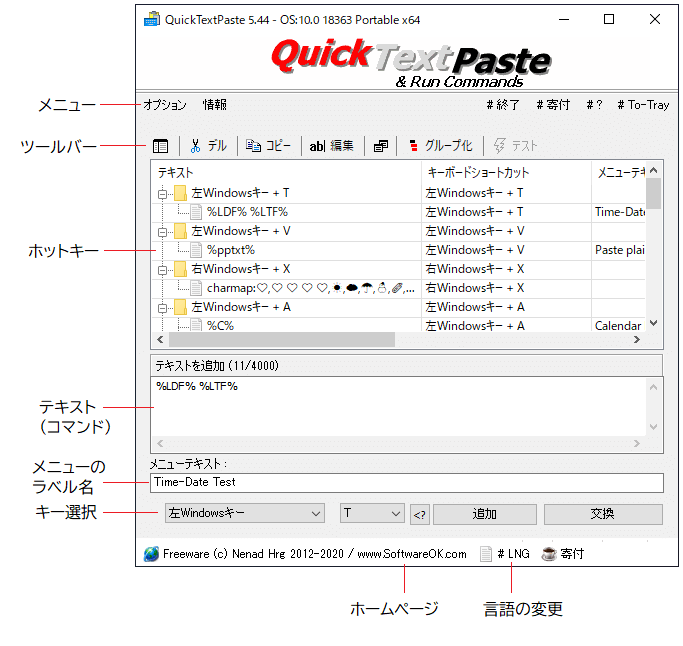Select the 右Windowsキー + X folder icon
This screenshot has height=646, width=683.
[x=180, y=269]
